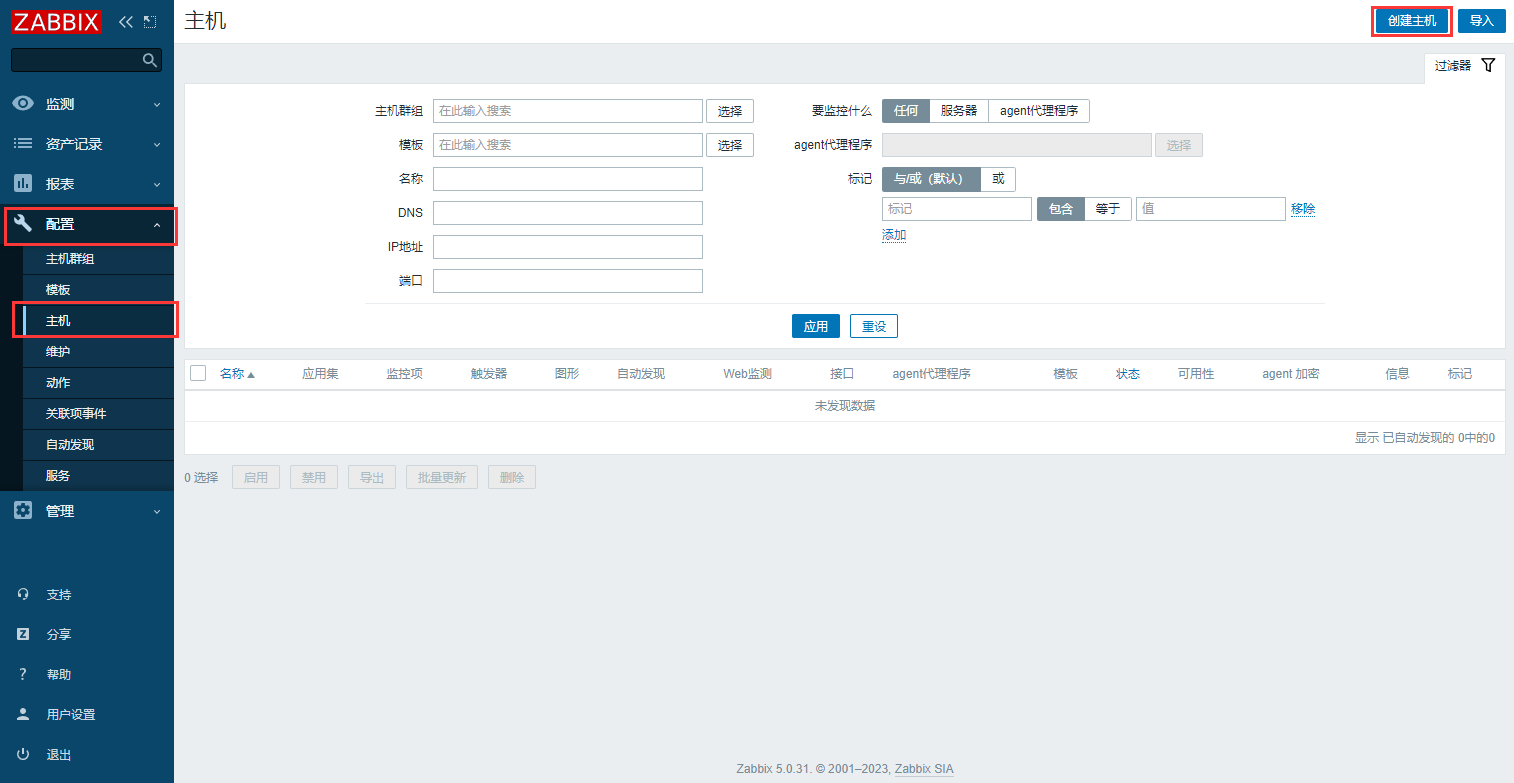Open 用户设置 user icon
The width and height of the screenshot is (1514, 783).
pos(23,714)
